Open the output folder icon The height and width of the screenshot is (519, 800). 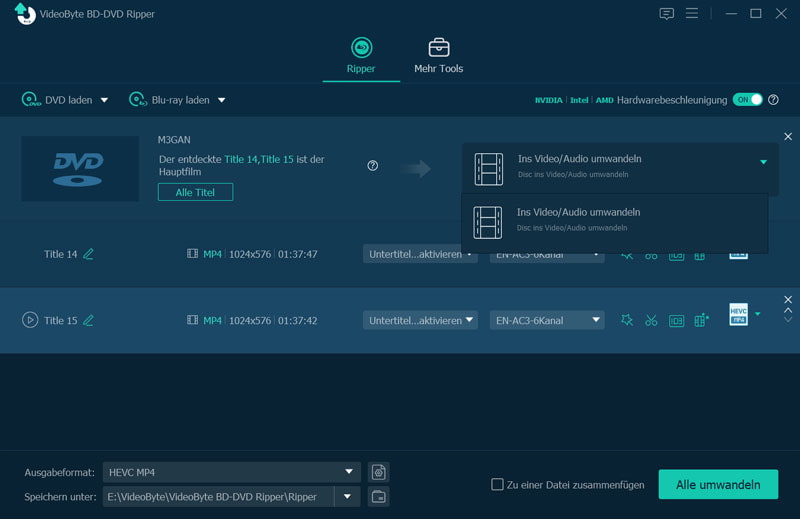tap(379, 497)
